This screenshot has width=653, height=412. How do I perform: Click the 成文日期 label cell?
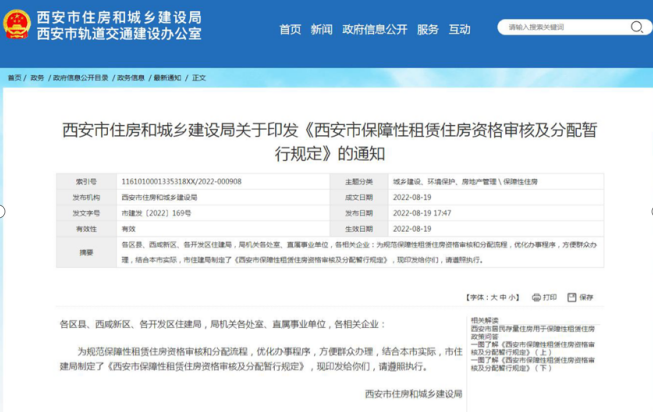(359, 197)
